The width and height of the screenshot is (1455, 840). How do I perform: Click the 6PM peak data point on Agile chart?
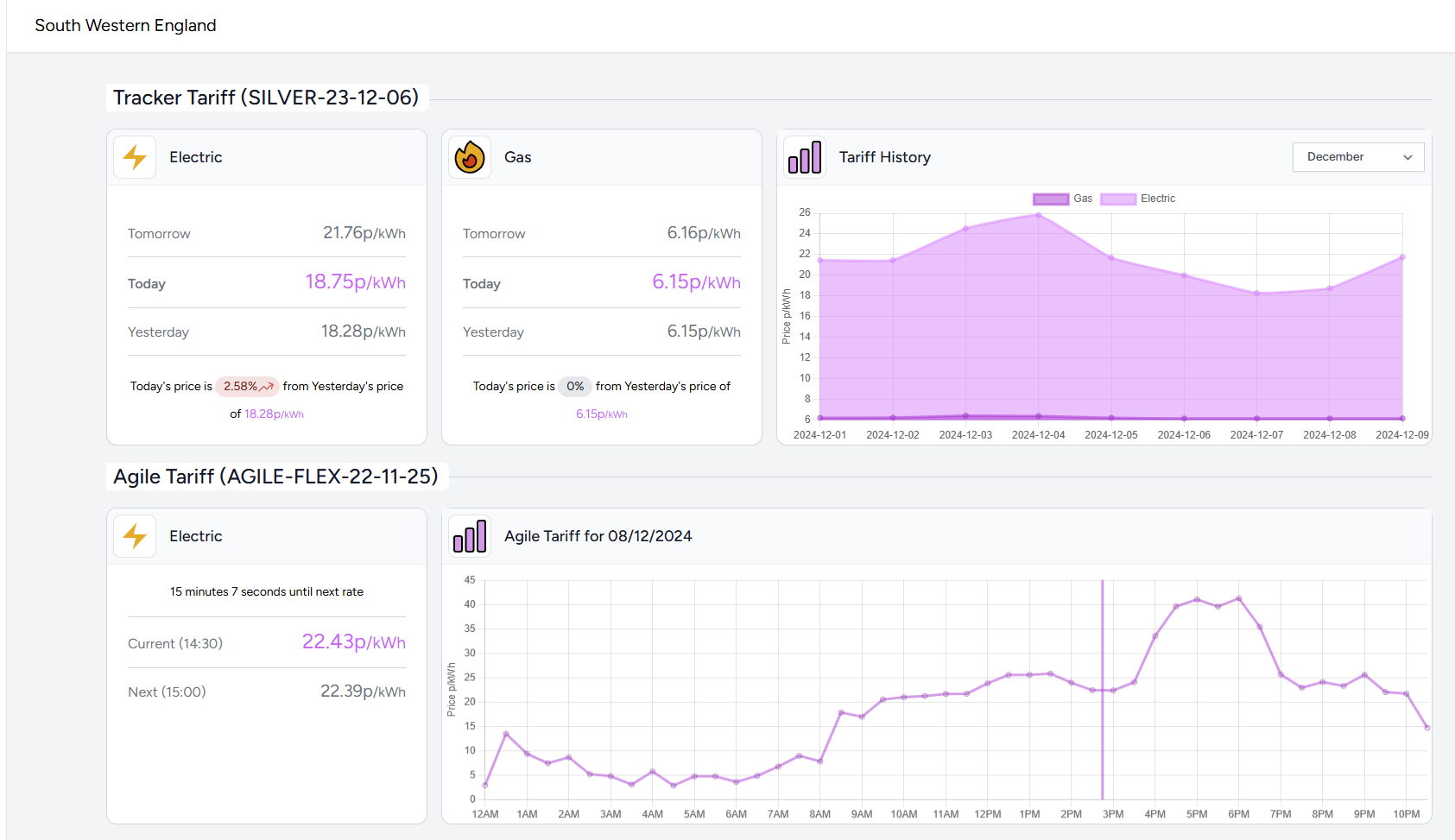(x=1239, y=598)
